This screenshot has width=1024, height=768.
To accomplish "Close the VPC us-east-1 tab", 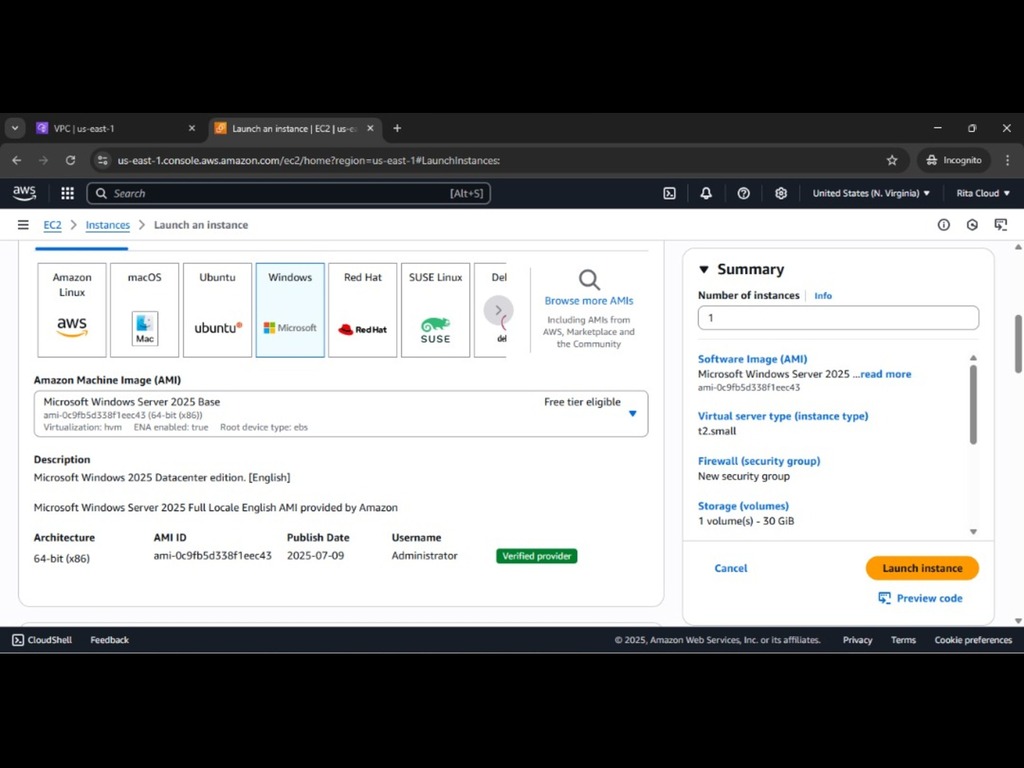I will 191,129.
